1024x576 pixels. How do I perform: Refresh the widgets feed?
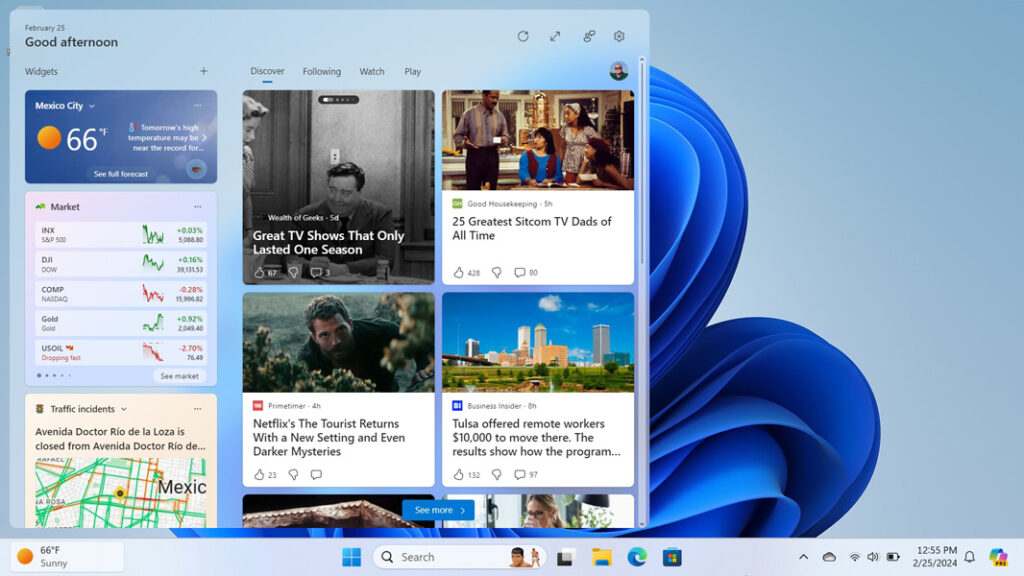click(523, 36)
